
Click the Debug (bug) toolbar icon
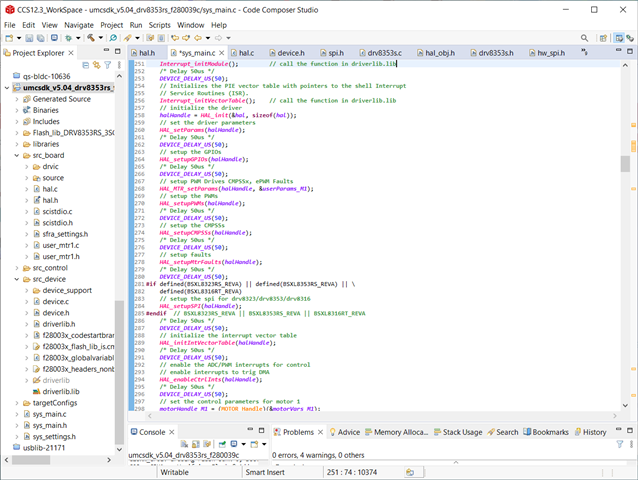68,38
